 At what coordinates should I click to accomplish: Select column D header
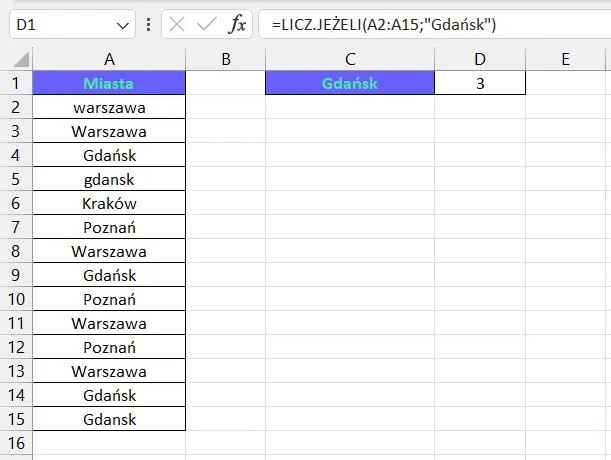480,59
